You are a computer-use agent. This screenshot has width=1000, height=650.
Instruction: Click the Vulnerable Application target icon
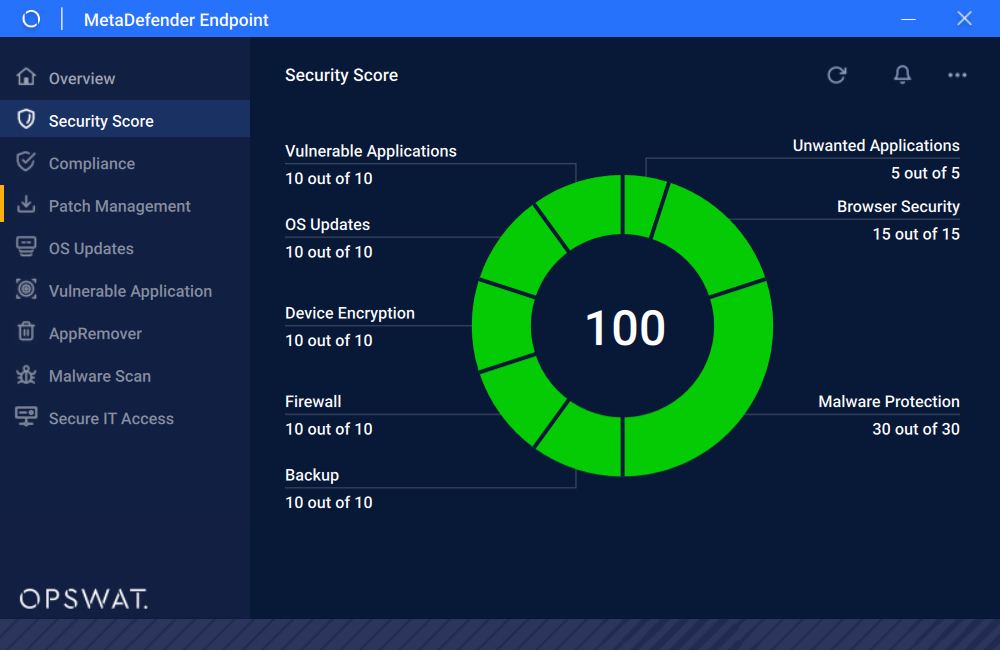[26, 289]
